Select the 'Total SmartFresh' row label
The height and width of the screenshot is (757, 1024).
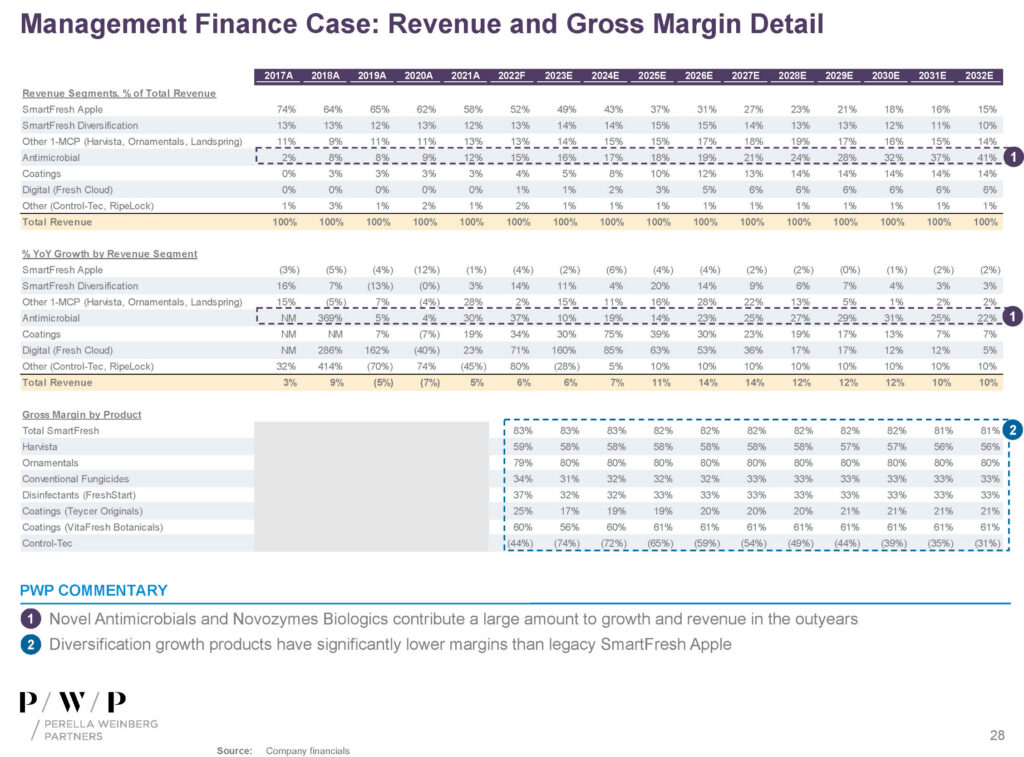tap(61, 431)
